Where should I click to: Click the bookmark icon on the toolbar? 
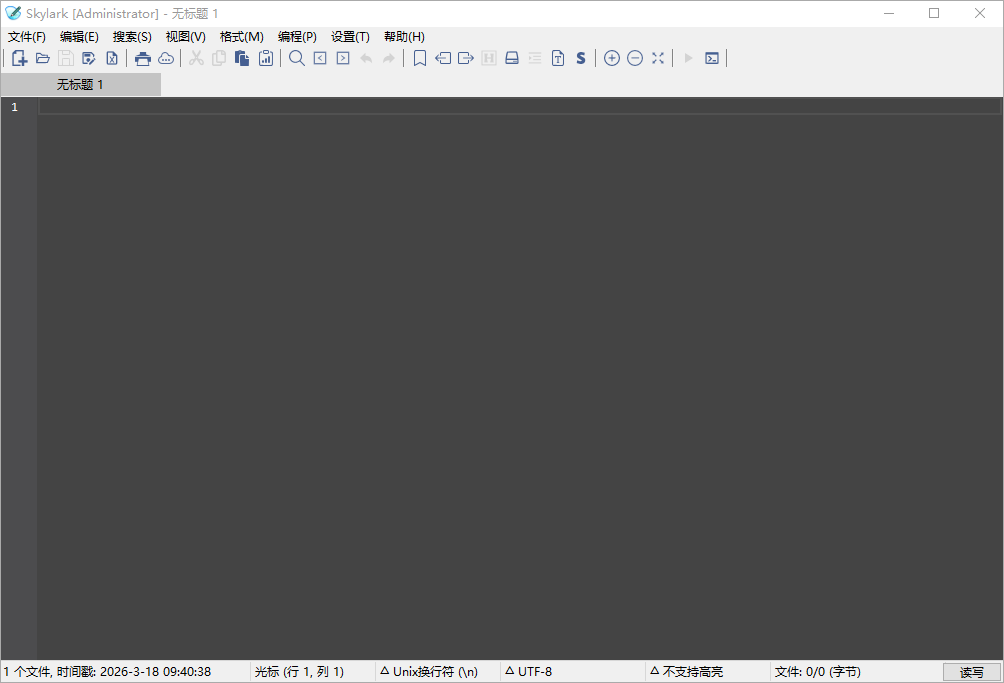point(419,58)
